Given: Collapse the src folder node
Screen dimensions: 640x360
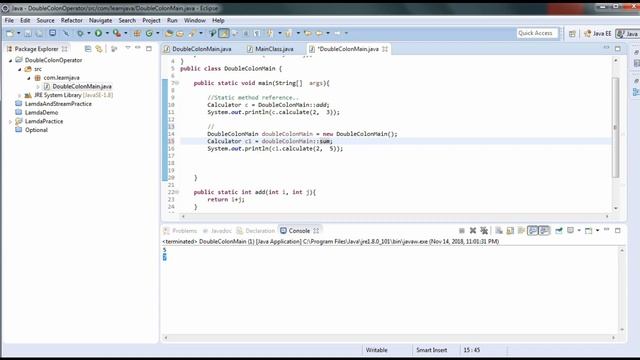Looking at the screenshot, I should [19, 69].
